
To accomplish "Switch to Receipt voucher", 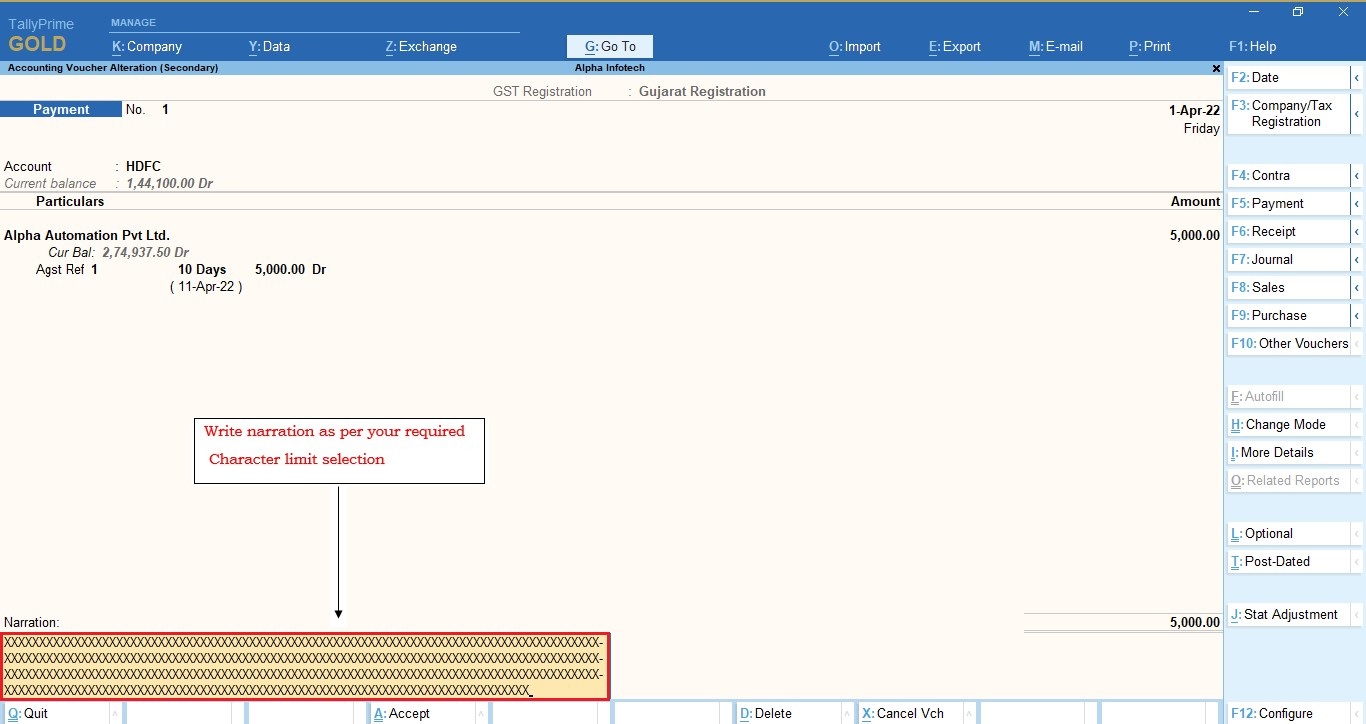I will [1280, 231].
